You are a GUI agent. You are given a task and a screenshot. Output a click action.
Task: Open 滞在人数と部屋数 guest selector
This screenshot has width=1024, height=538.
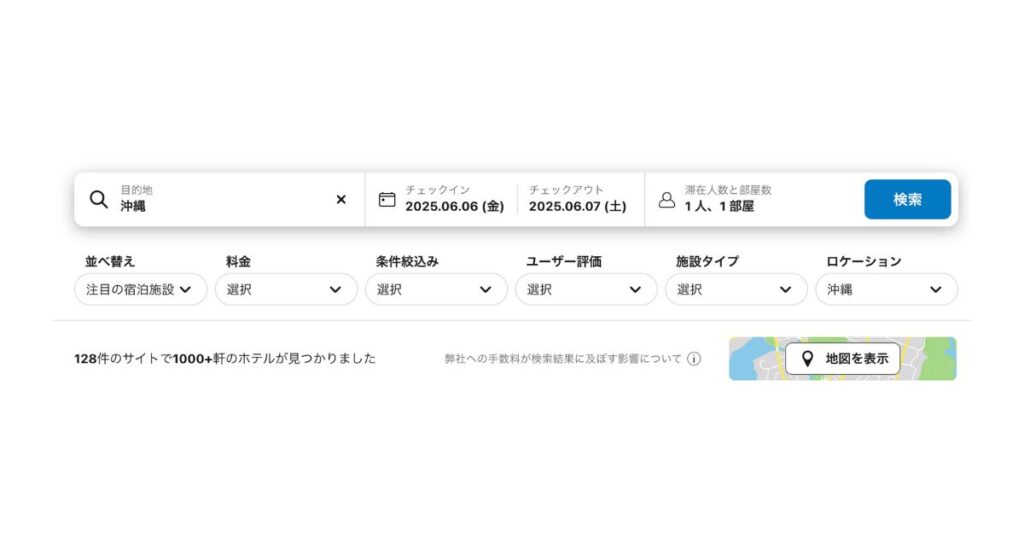[728, 199]
